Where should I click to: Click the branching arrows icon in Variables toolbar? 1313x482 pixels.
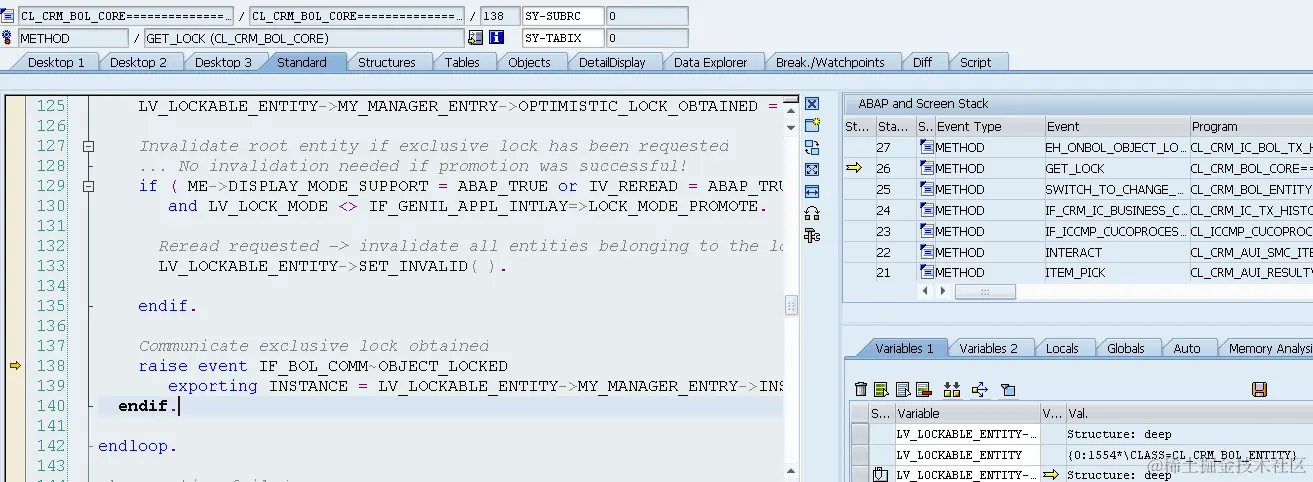(x=980, y=389)
